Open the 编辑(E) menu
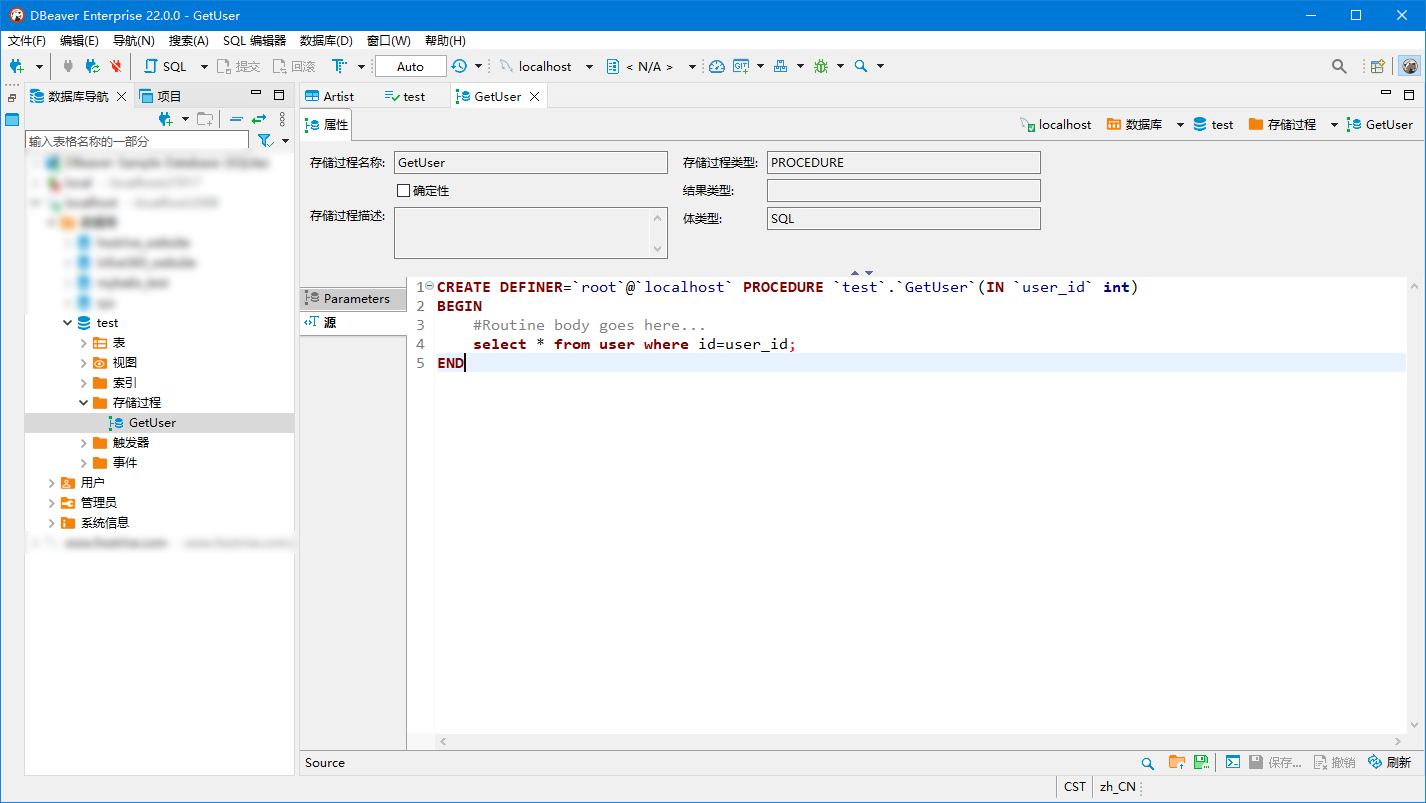Viewport: 1426px width, 803px height. pos(79,41)
